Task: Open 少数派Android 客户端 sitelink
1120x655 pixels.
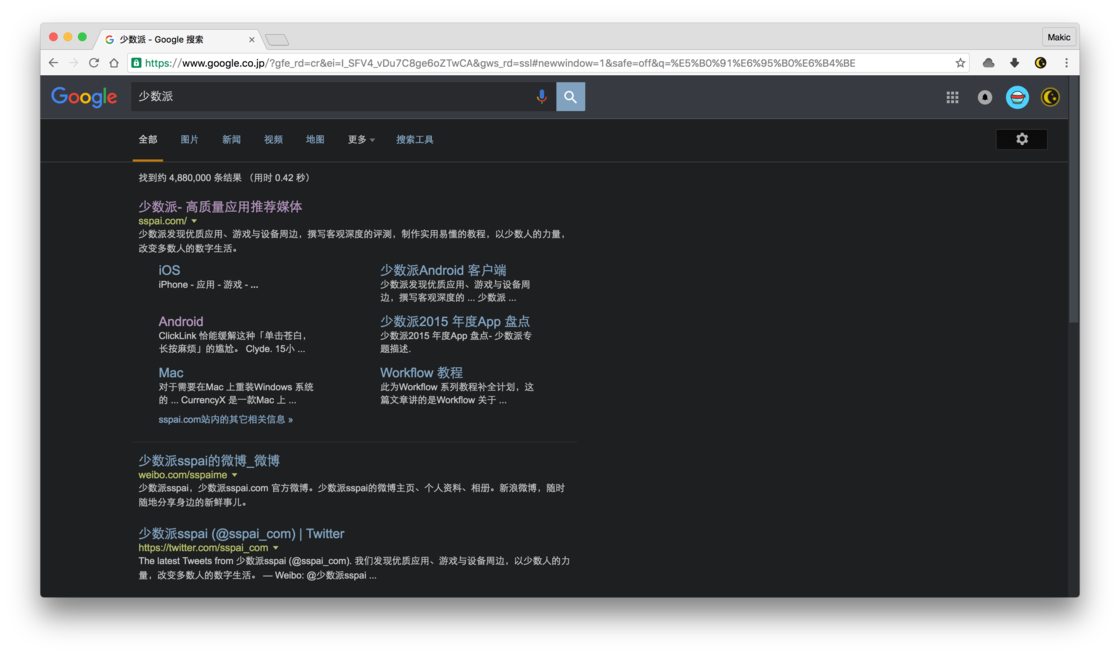Action: point(443,270)
